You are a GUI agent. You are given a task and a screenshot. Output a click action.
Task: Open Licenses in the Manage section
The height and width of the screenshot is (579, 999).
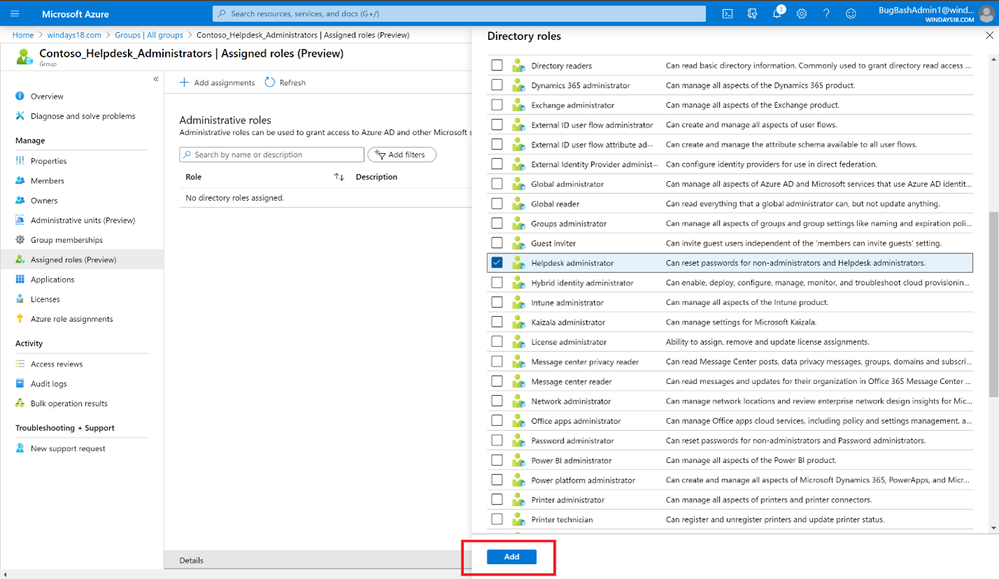45,299
